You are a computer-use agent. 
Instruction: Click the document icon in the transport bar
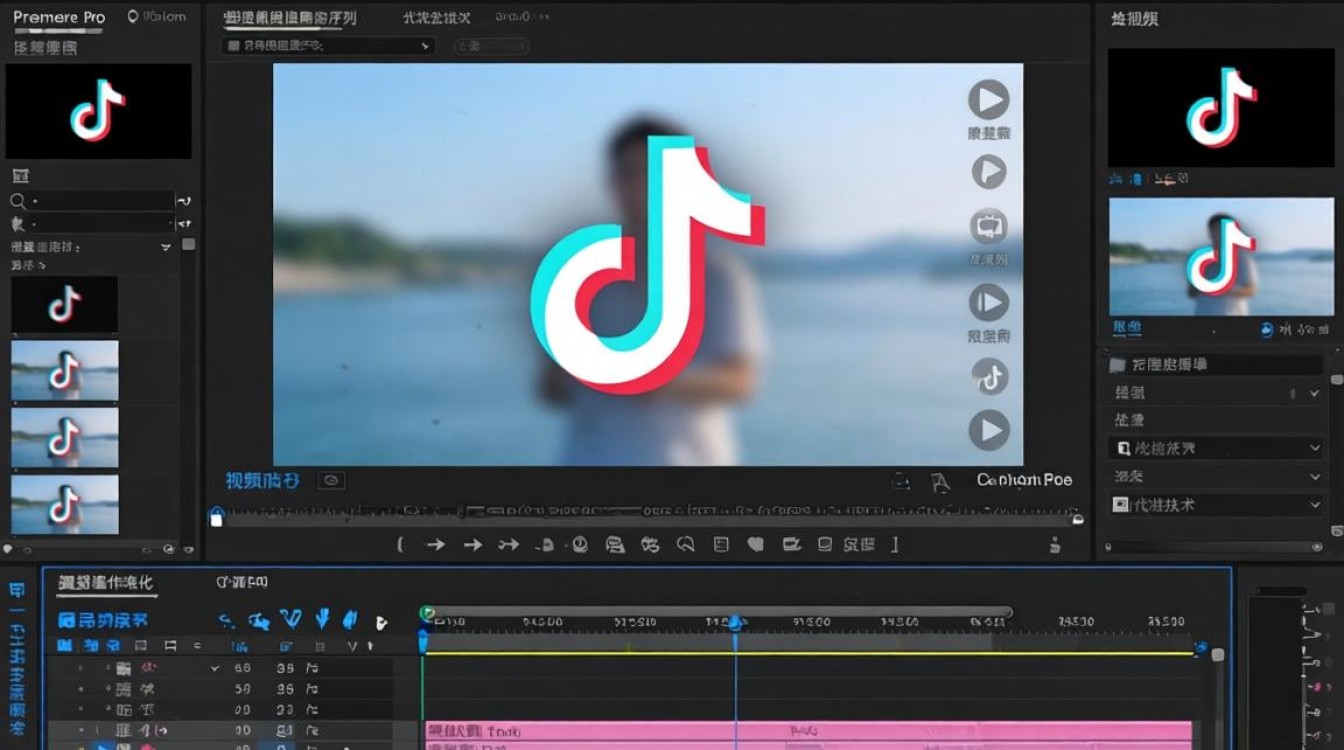click(x=721, y=544)
